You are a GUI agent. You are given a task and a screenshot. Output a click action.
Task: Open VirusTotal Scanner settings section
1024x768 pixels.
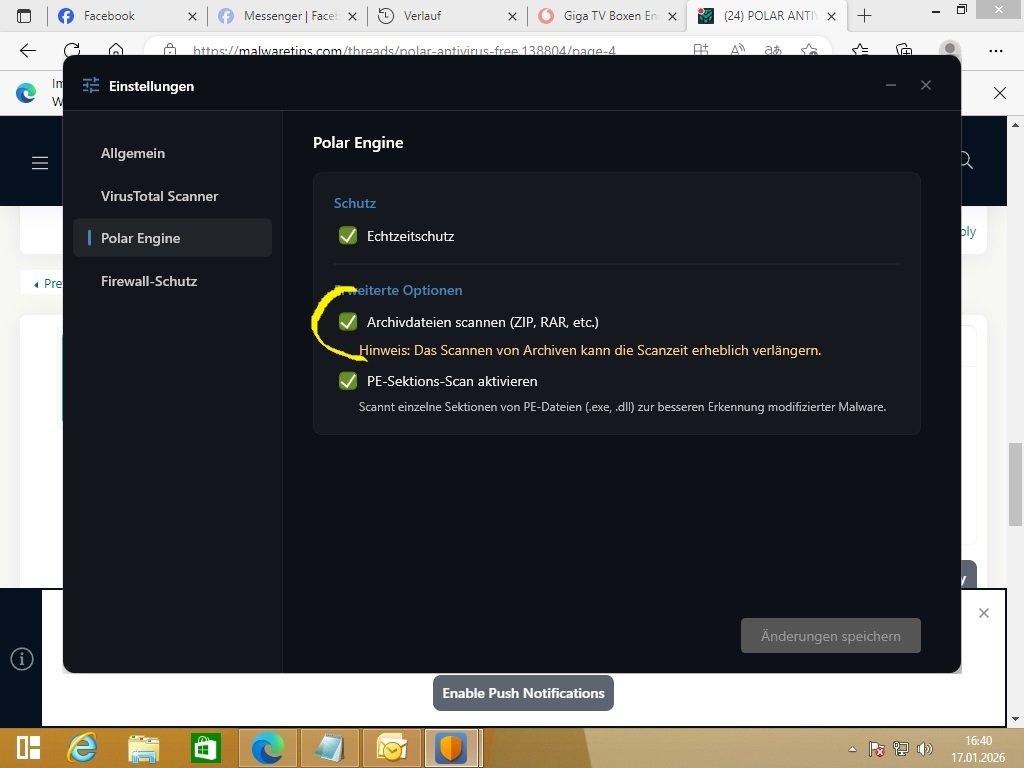tap(159, 196)
